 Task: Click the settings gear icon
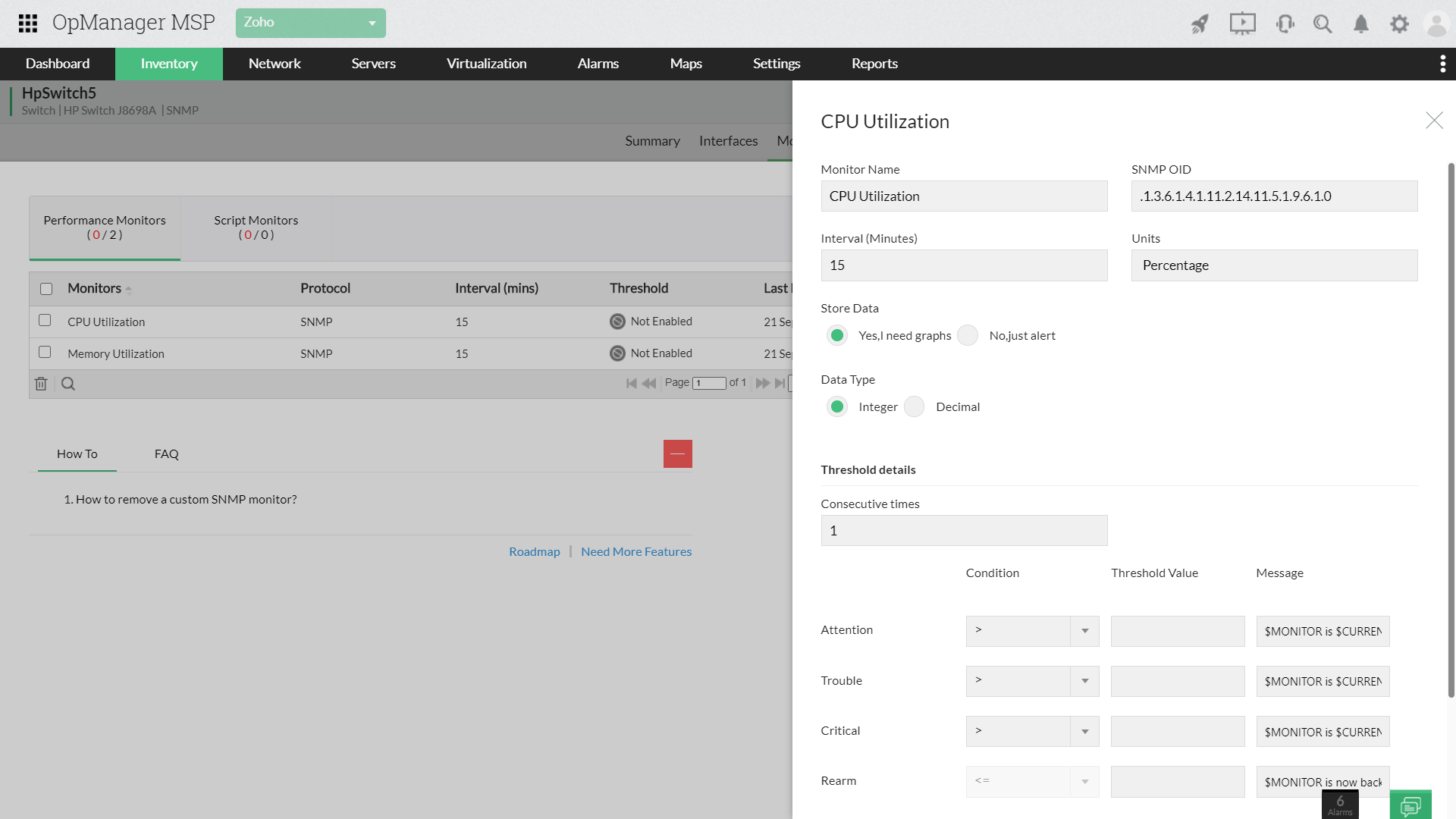coord(1399,24)
